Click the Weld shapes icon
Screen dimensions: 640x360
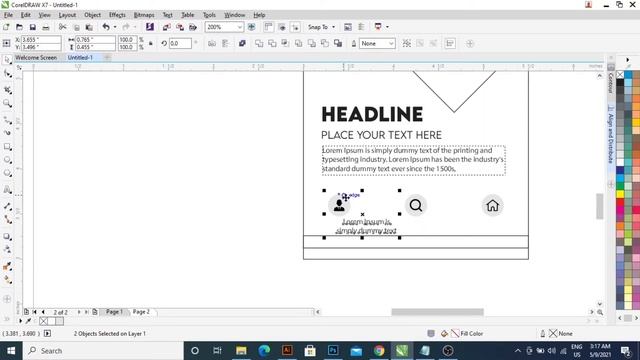[259, 43]
